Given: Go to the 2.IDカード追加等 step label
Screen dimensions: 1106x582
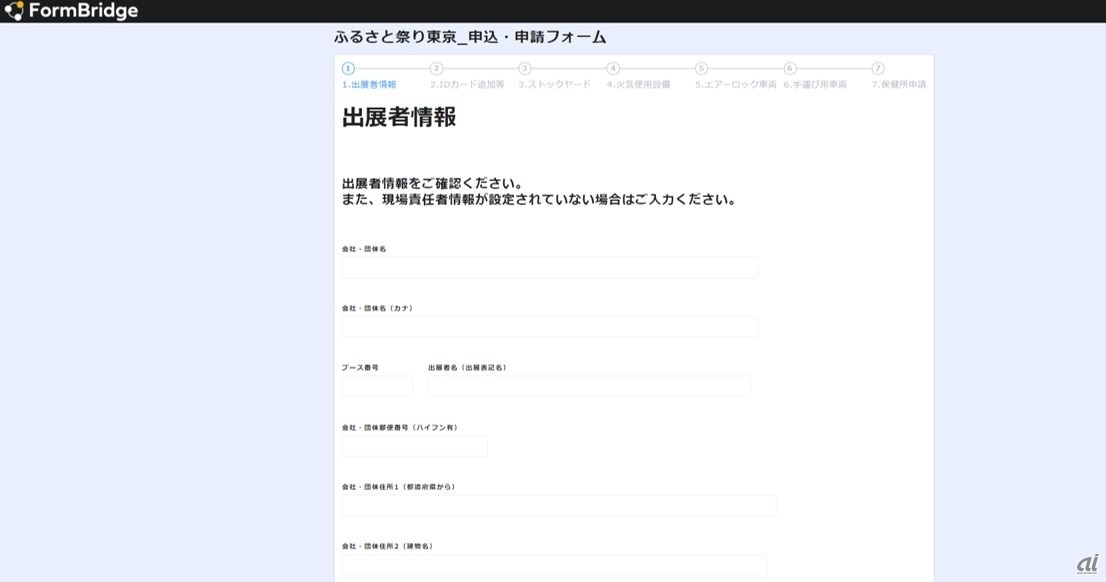Looking at the screenshot, I should tap(467, 85).
